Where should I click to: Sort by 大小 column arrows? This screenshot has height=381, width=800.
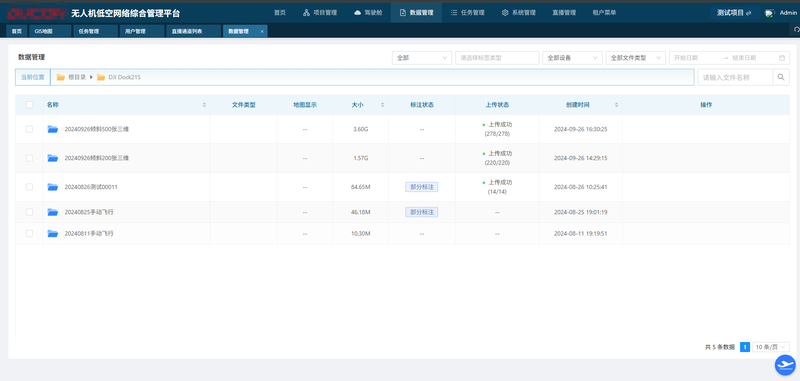[383, 105]
